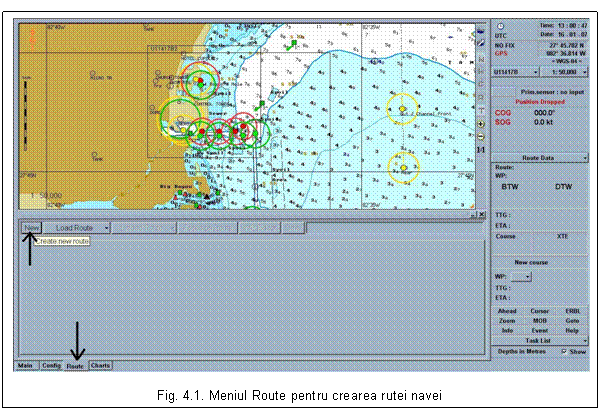The height and width of the screenshot is (411, 602).
Task: Switch to the Config tab
Action: pyautogui.click(x=50, y=366)
